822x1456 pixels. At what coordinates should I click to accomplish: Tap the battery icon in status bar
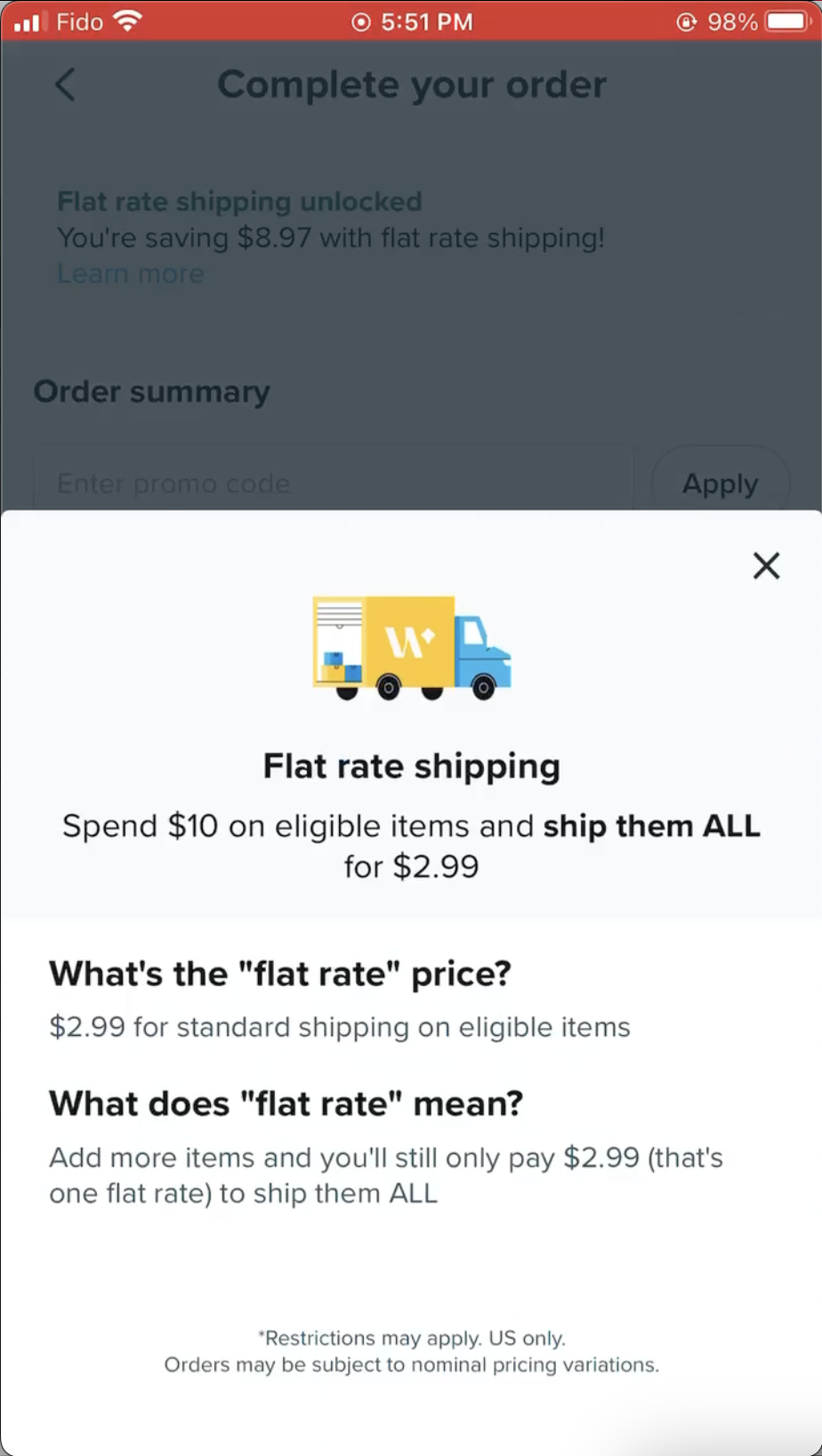786,21
